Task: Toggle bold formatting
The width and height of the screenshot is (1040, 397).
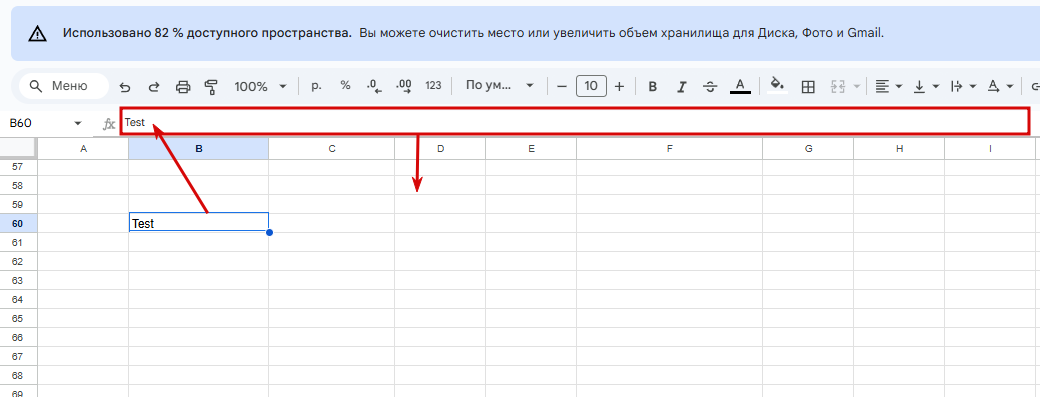Action: 653,86
